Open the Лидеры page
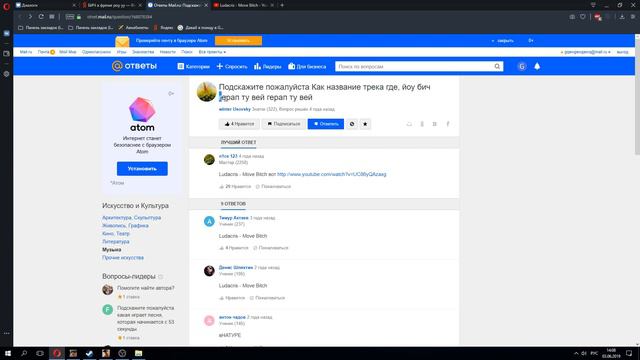Viewport: 640px width, 360px height. click(x=267, y=66)
